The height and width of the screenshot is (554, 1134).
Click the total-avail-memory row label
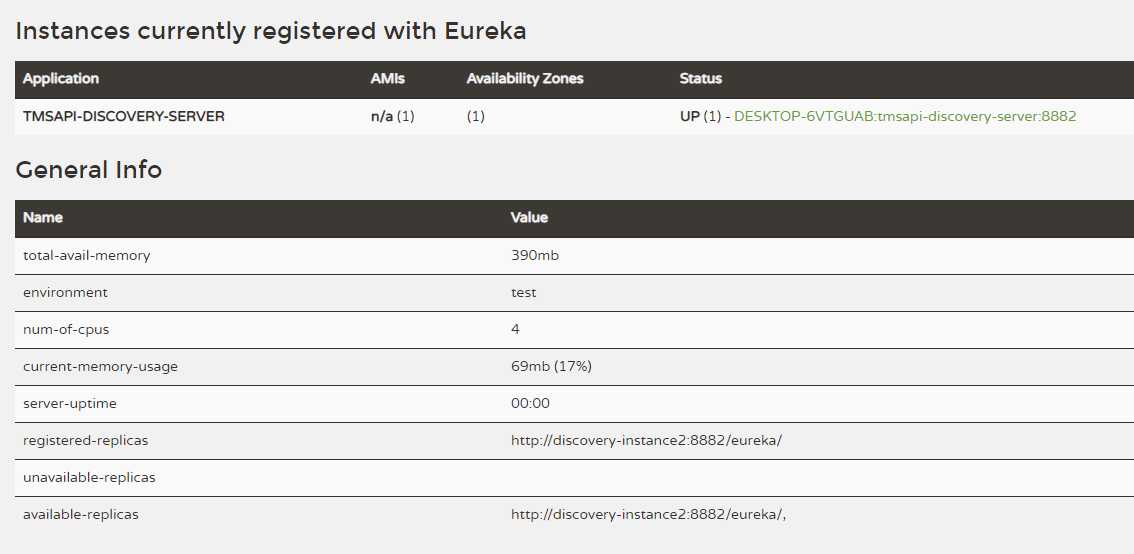(x=87, y=255)
